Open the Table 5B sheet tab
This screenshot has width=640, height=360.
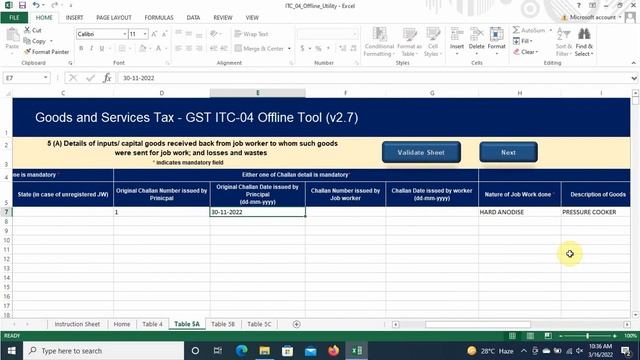point(223,324)
